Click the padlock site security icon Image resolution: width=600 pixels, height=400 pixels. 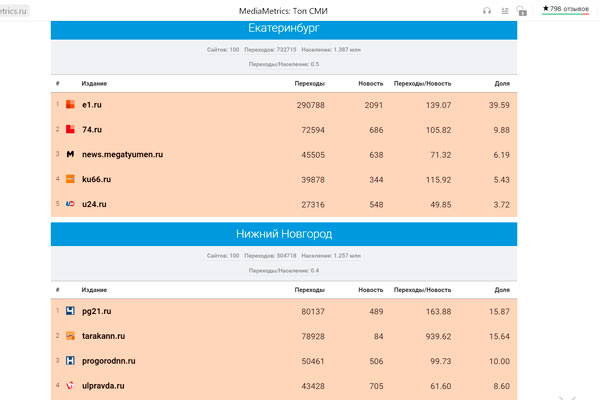(x=522, y=11)
